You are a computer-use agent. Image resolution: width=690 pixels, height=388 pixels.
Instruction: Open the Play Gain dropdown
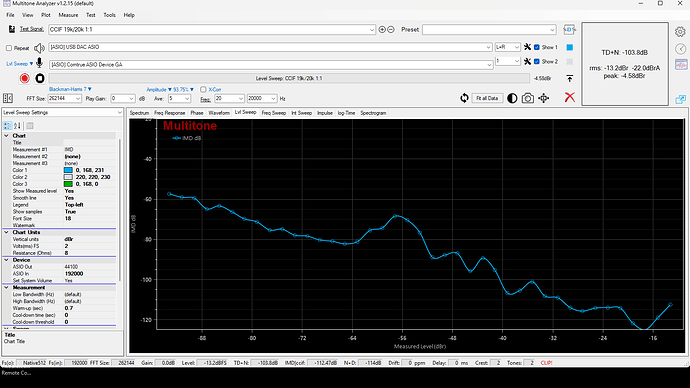point(131,99)
